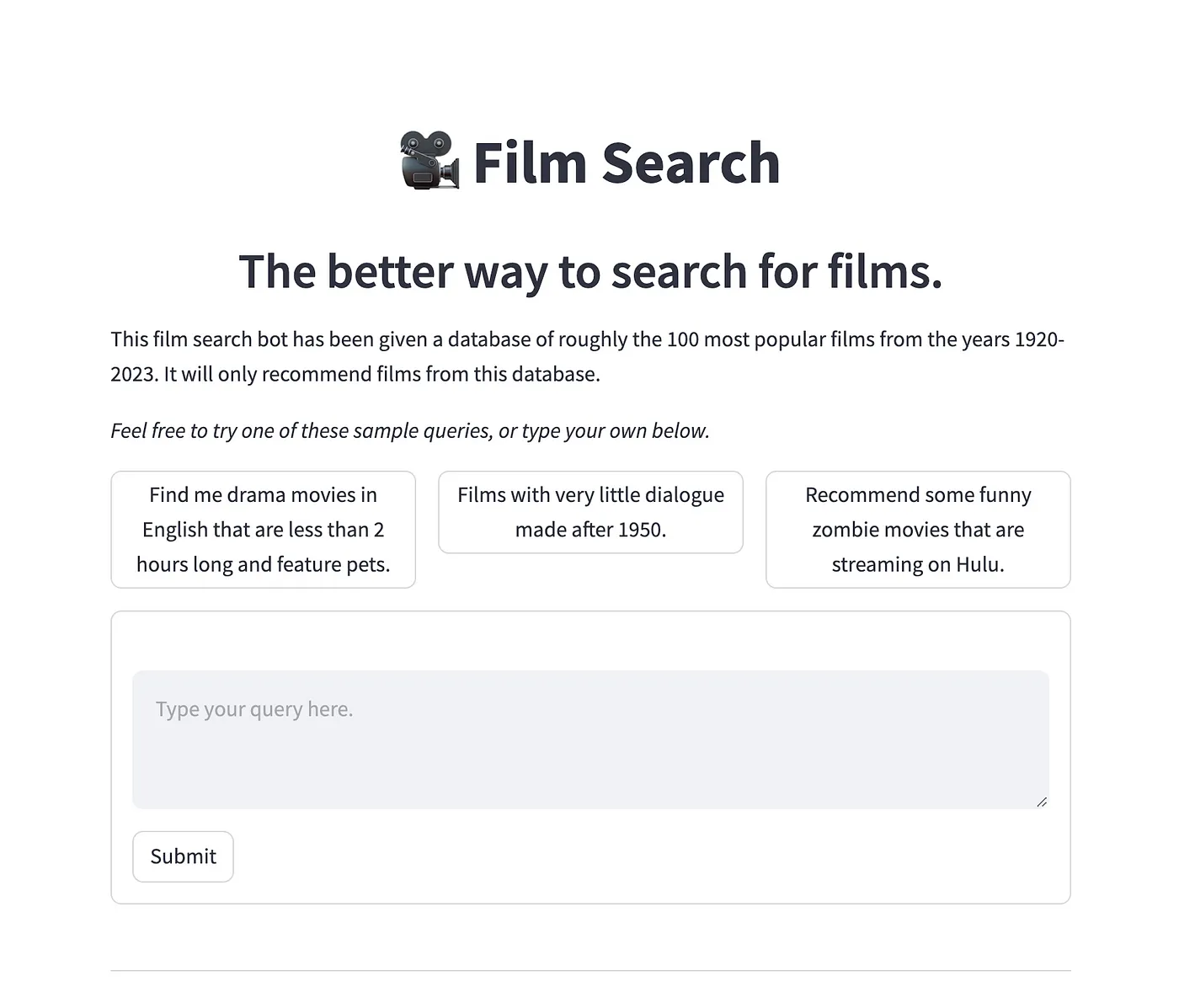This screenshot has width=1179, height=1008.
Task: Click the '1920-' year range text
Action: tap(1039, 339)
